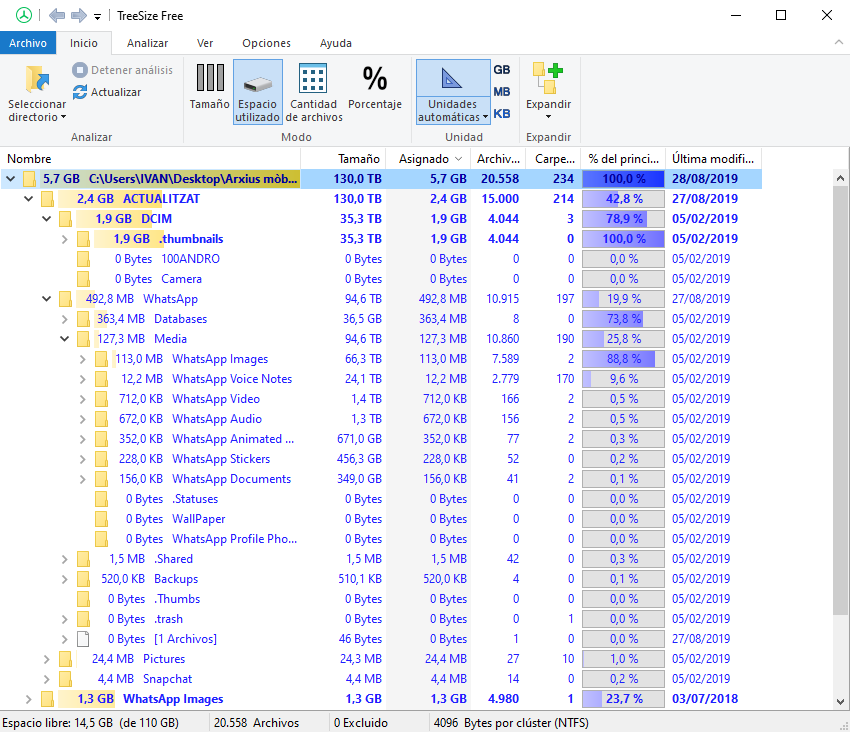
Task: Collapse the root Arxius mòb... folder node
Action: click(10, 178)
